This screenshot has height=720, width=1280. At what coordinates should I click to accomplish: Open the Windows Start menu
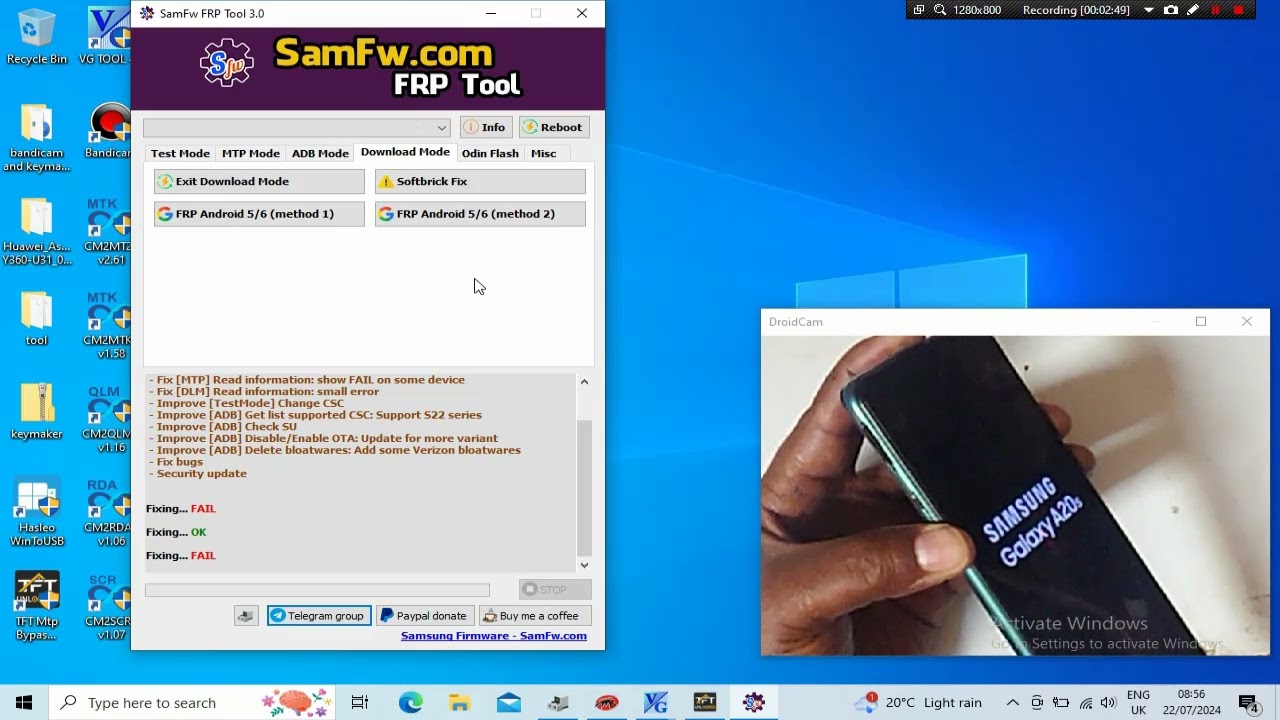[x=24, y=703]
